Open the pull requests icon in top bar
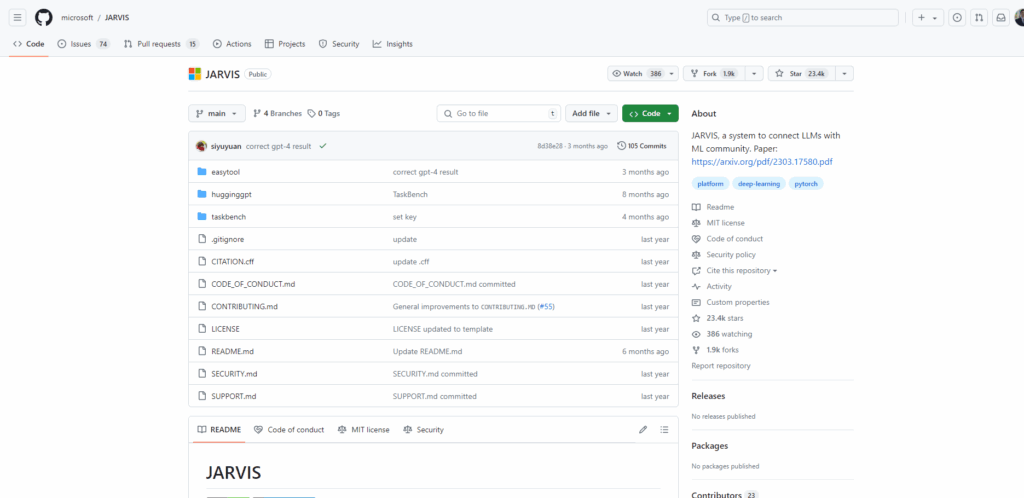The height and width of the screenshot is (498, 1024). tap(979, 18)
